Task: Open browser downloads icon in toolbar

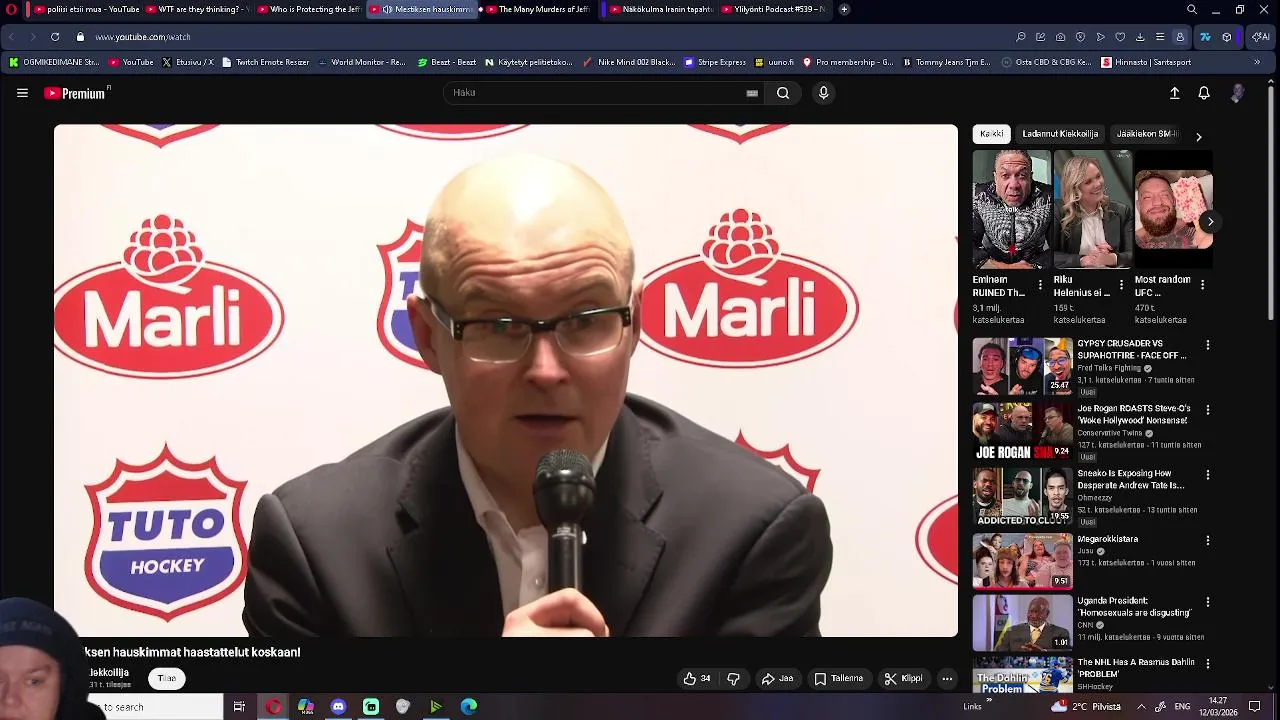Action: click(1140, 37)
